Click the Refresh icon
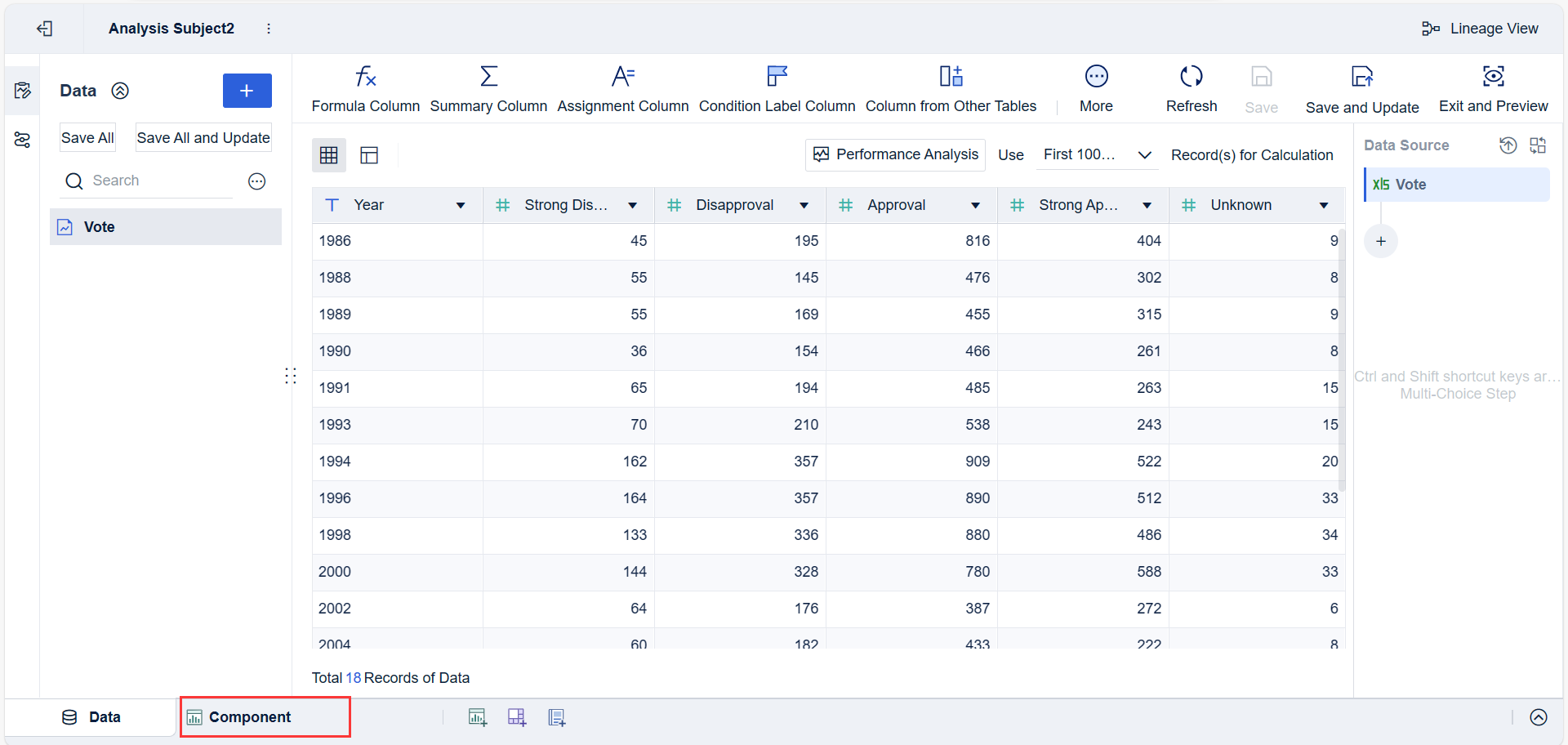 point(1191,77)
